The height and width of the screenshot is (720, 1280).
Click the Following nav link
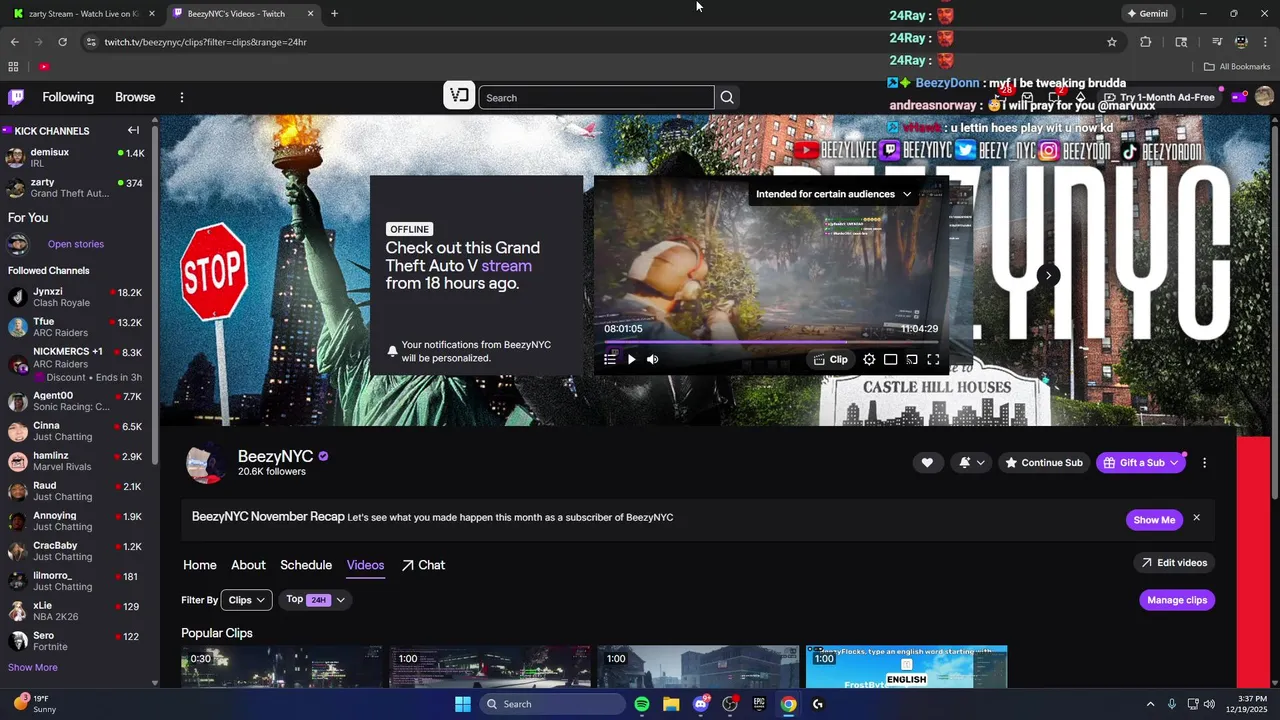(68, 97)
